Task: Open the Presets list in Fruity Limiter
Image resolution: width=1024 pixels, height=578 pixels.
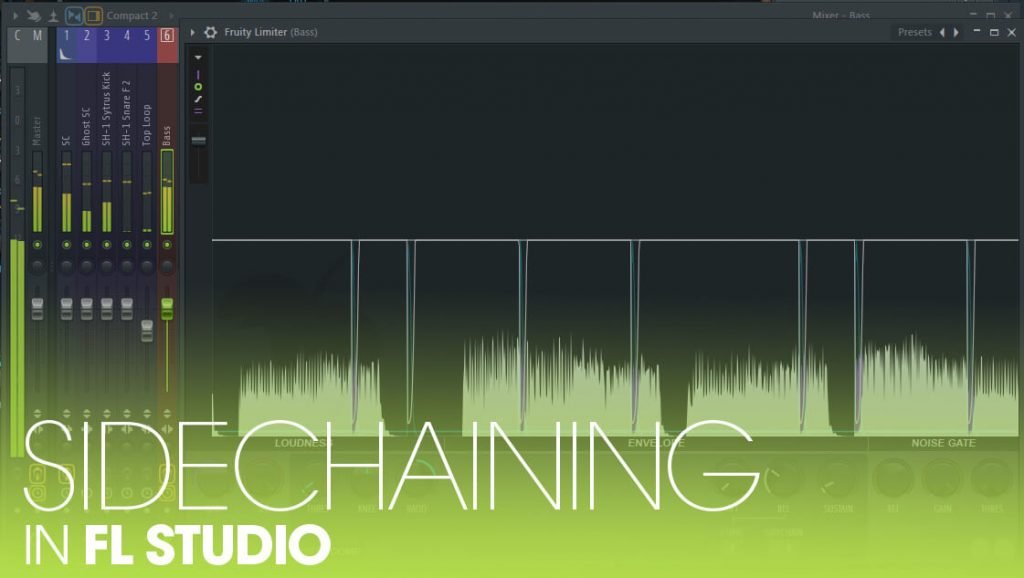Action: (x=914, y=32)
